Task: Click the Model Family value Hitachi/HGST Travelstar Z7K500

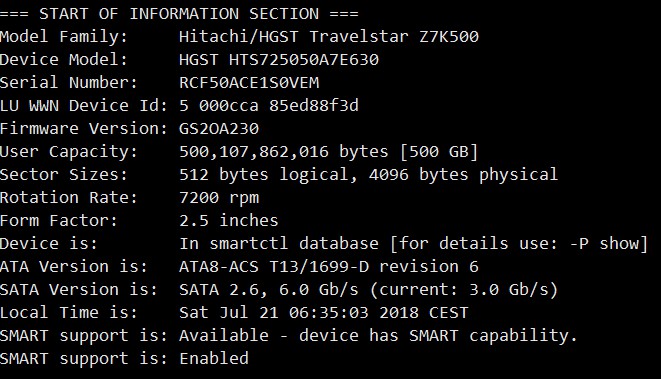Action: coord(329,37)
